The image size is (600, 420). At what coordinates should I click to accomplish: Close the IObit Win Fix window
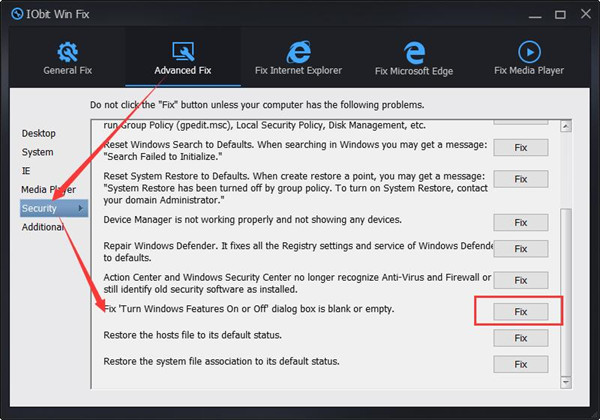(586, 14)
